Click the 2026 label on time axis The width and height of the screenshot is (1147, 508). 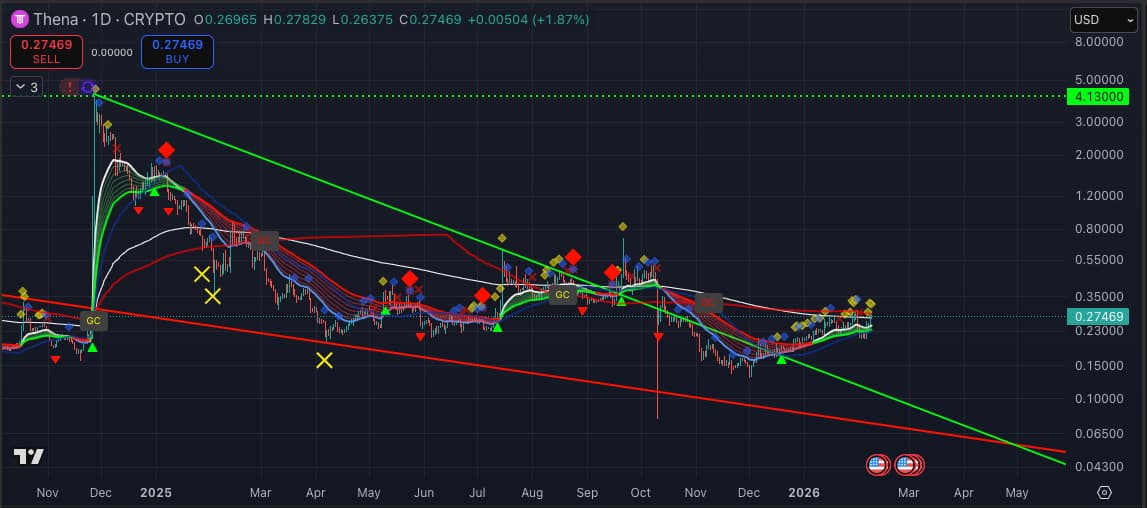tap(804, 493)
